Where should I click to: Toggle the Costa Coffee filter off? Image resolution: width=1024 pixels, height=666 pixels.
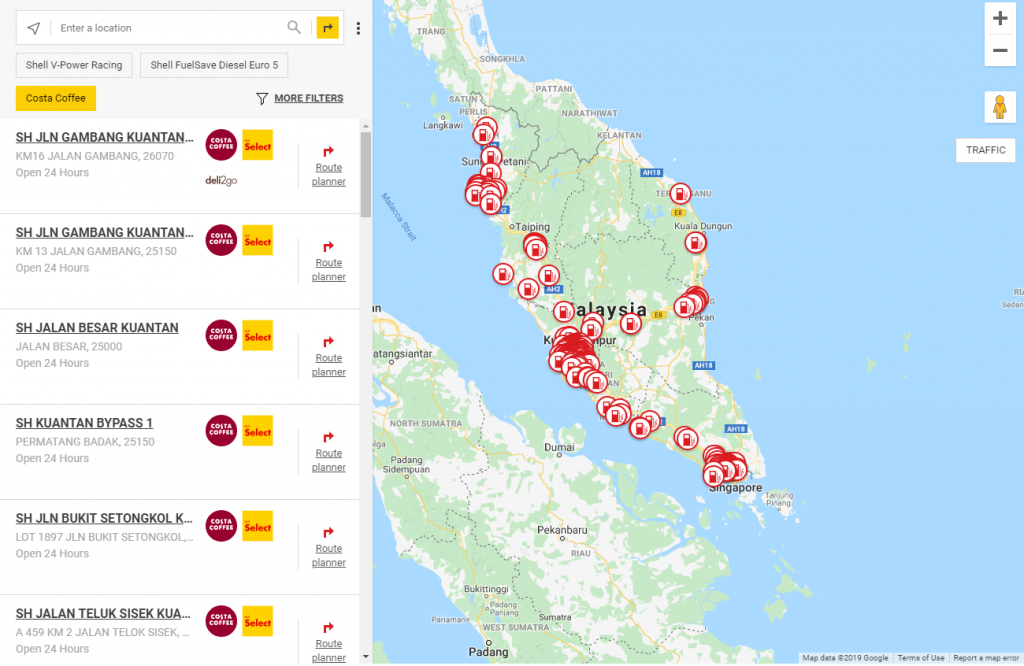pyautogui.click(x=56, y=98)
